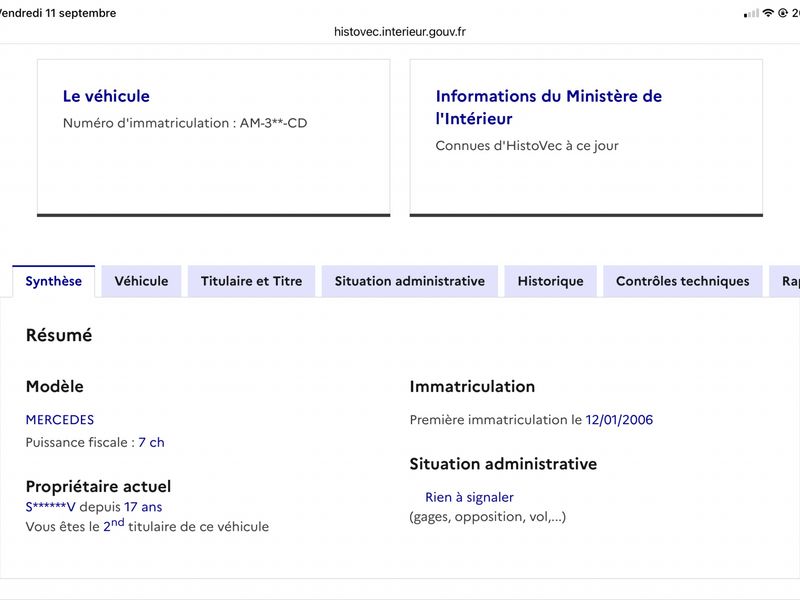Tap the orientation lock status icon
The image size is (800, 600).
783,13
